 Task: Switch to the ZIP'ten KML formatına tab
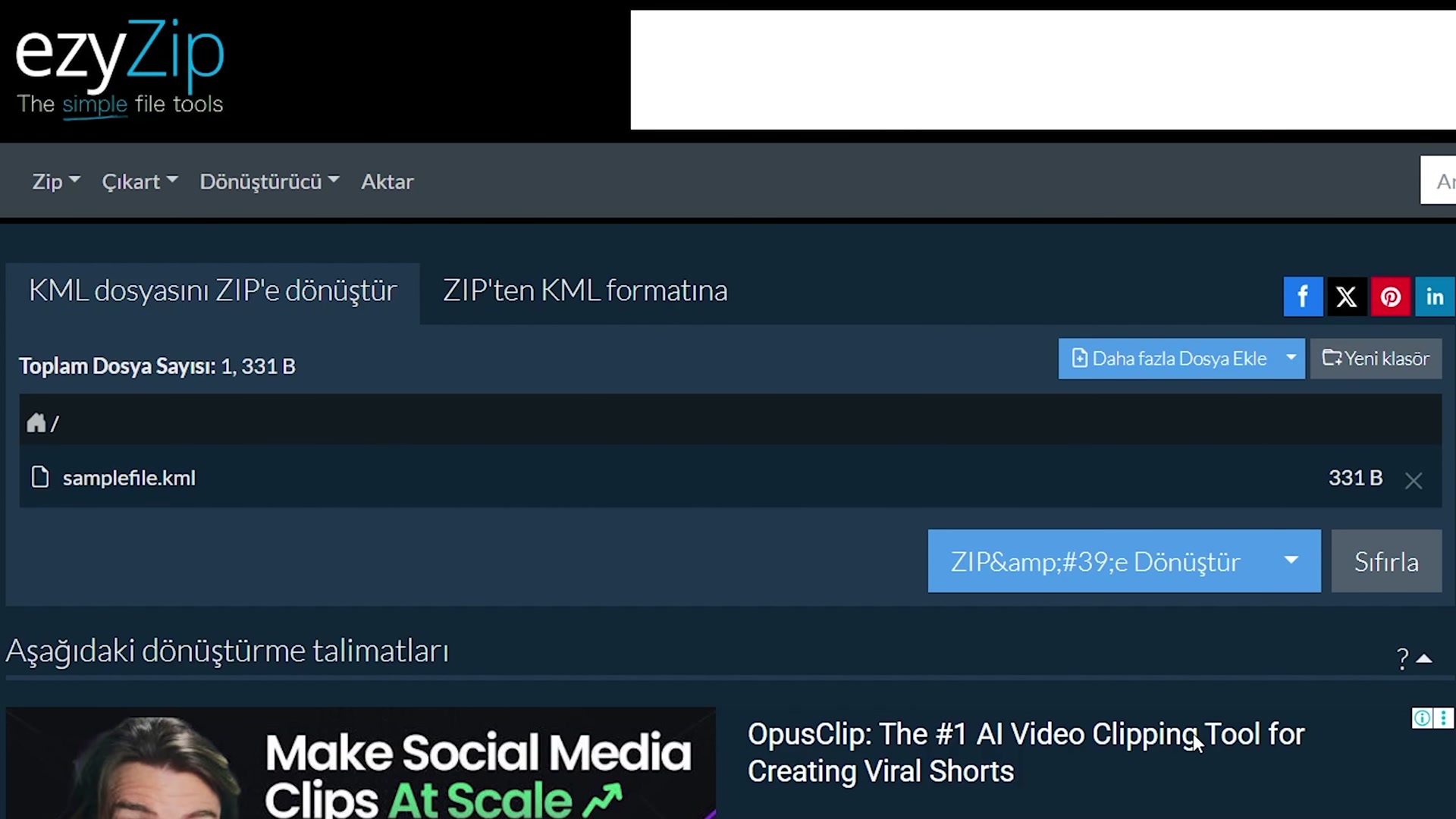point(584,290)
